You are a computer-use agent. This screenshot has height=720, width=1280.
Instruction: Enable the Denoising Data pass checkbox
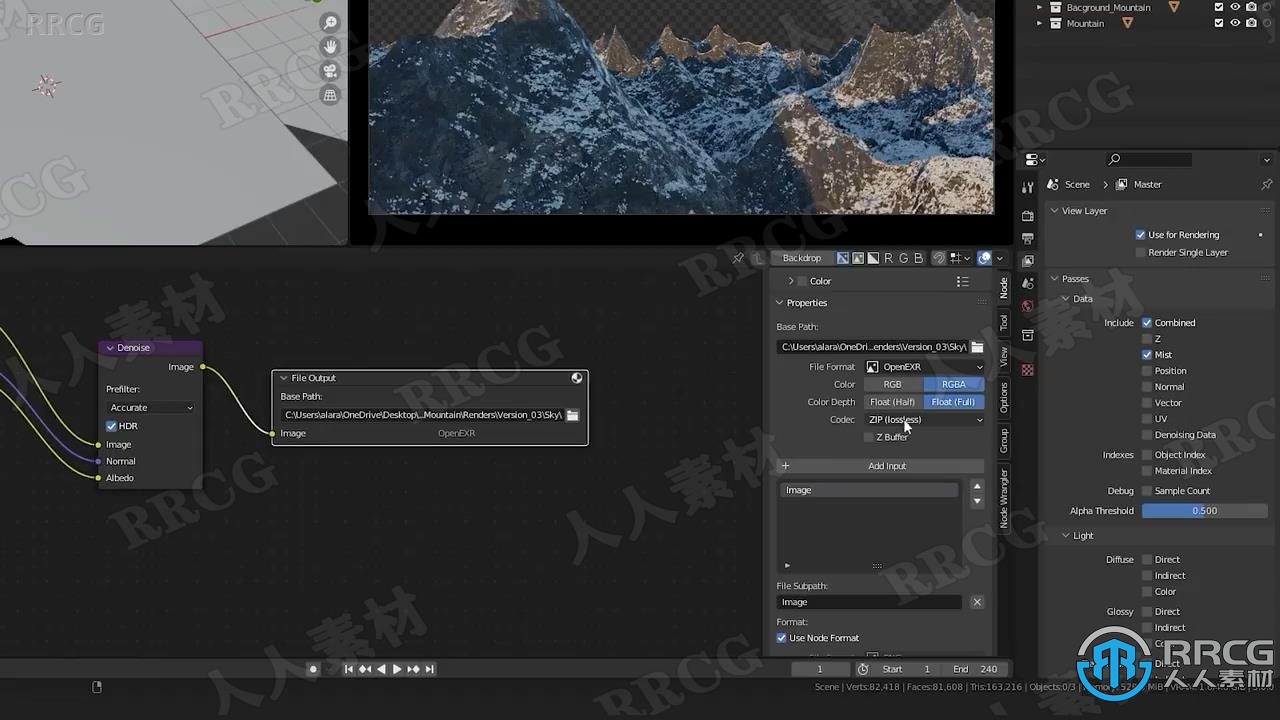(x=1147, y=435)
